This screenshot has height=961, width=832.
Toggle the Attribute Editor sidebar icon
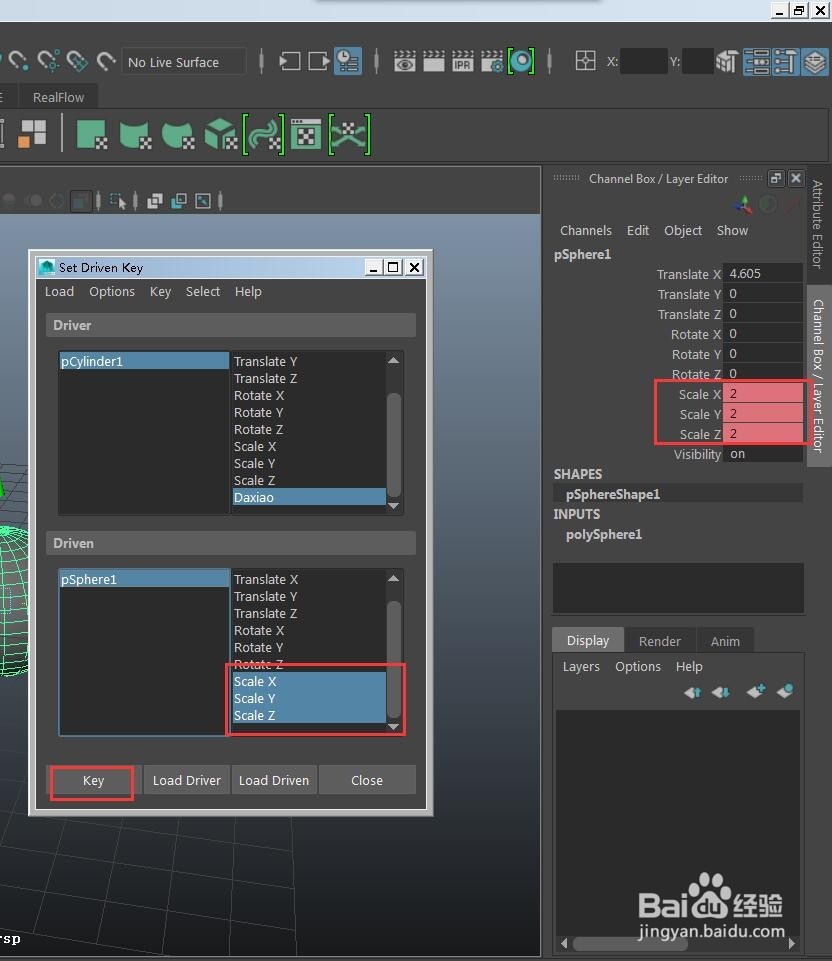click(757, 61)
